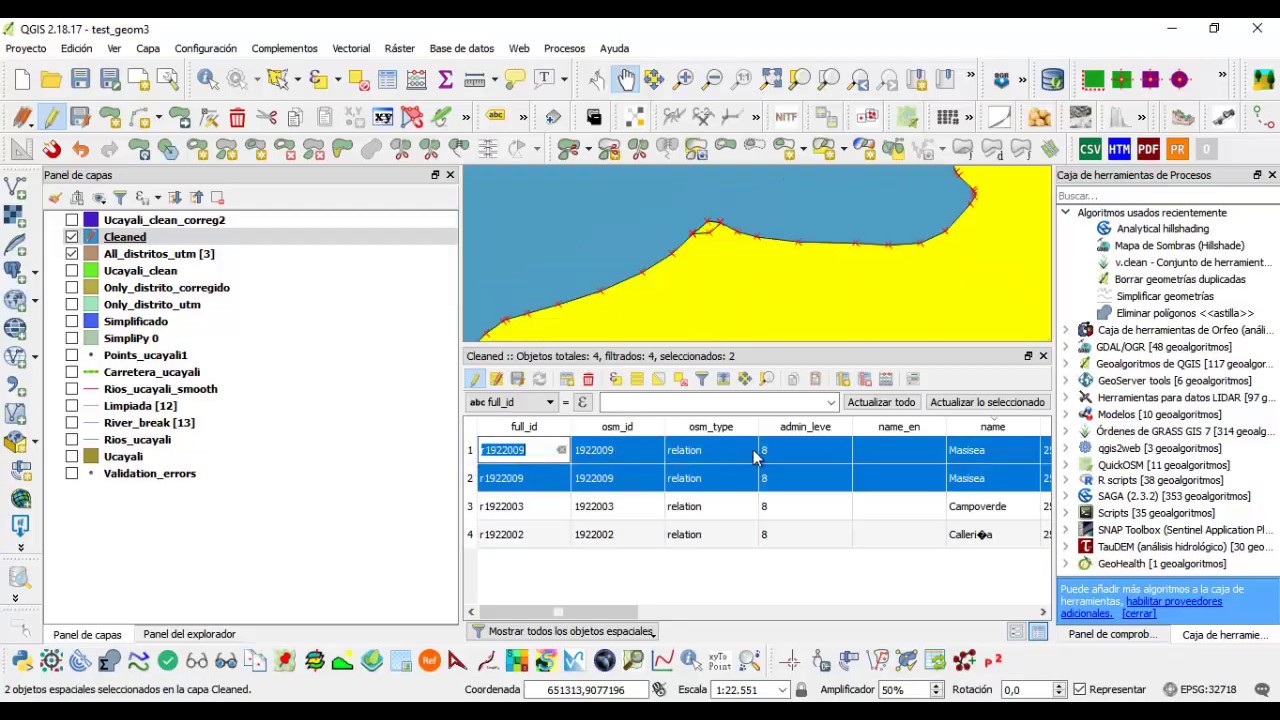Toggle the Representar render checkbox
The height and width of the screenshot is (720, 1280).
(x=1079, y=689)
